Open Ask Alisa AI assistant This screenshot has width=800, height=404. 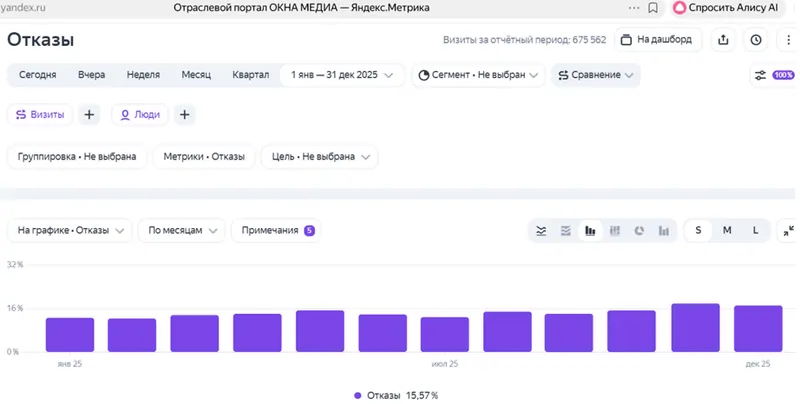(x=727, y=8)
